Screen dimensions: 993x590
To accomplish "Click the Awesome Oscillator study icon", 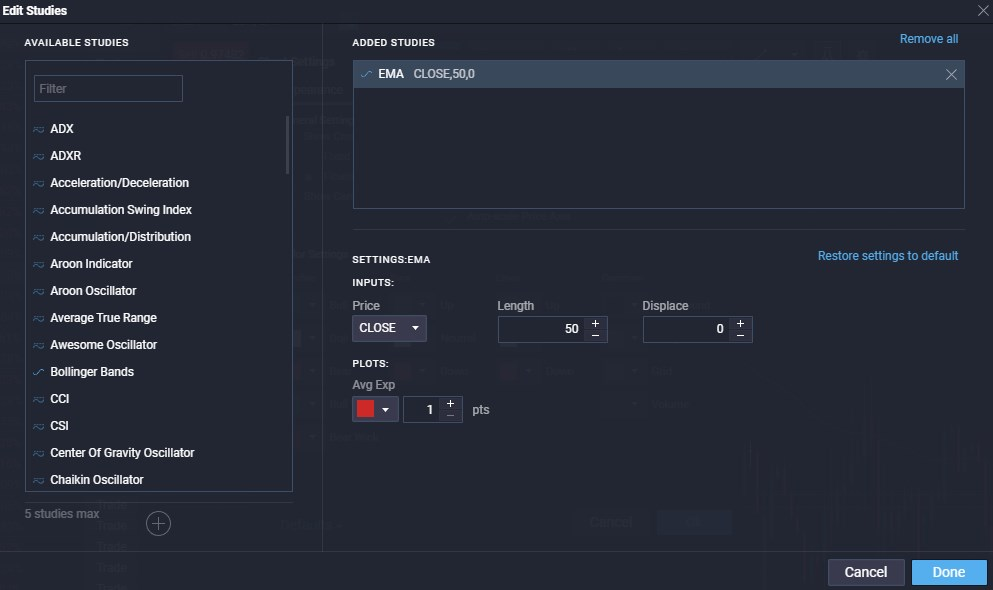I will click(x=39, y=346).
